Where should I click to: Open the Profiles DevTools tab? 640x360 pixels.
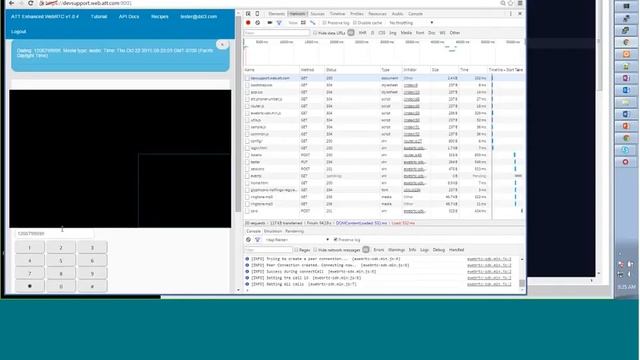(x=356, y=14)
